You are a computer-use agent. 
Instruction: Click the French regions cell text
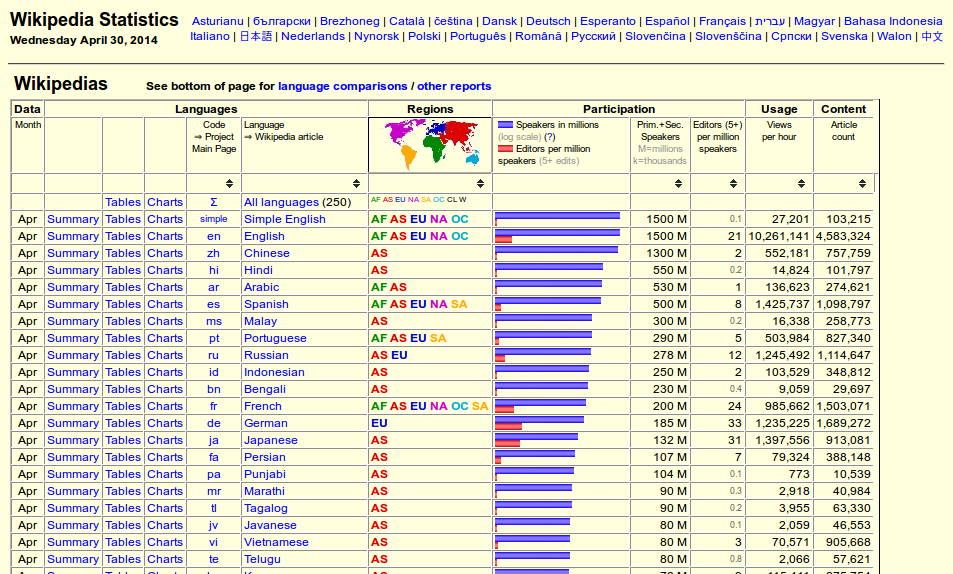[430, 406]
